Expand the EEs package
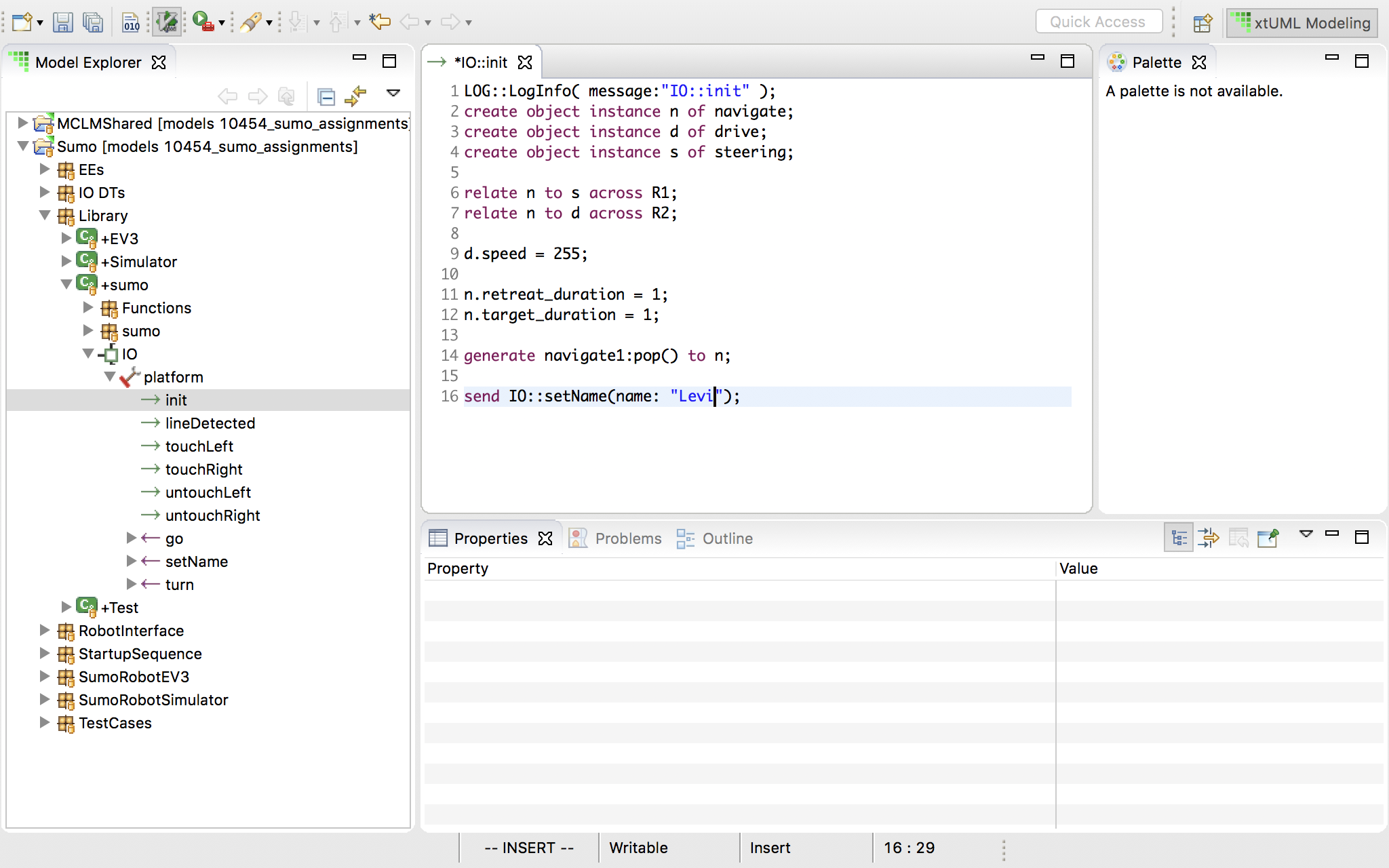Image resolution: width=1389 pixels, height=868 pixels. 45,169
